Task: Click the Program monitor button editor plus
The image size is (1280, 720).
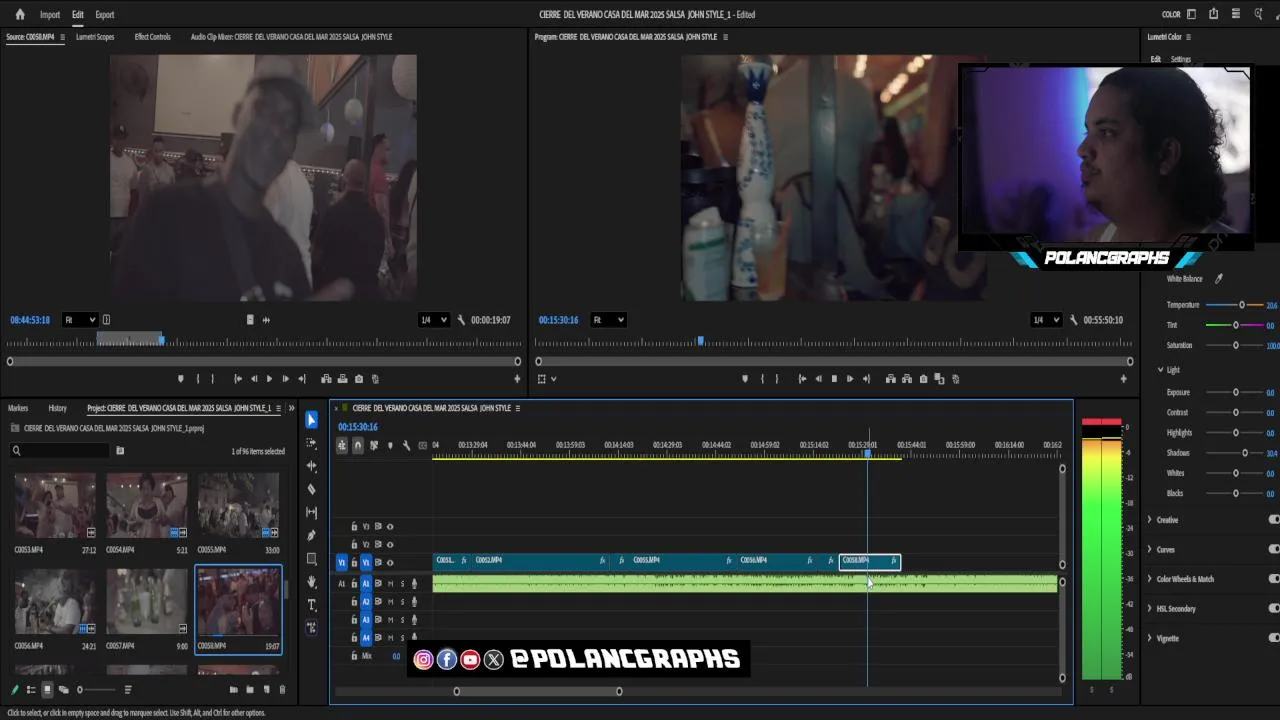Action: point(1123,379)
